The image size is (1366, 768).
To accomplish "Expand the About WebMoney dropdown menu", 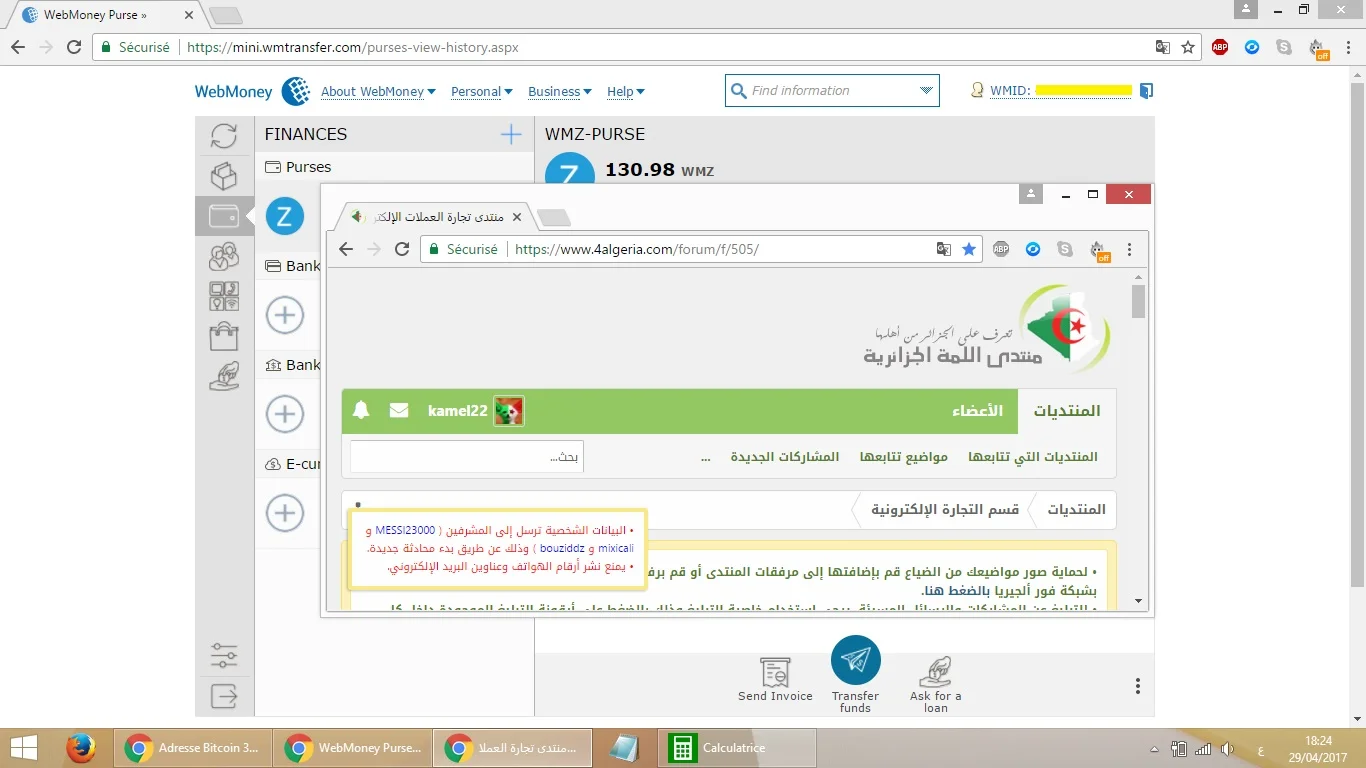I will 378,91.
